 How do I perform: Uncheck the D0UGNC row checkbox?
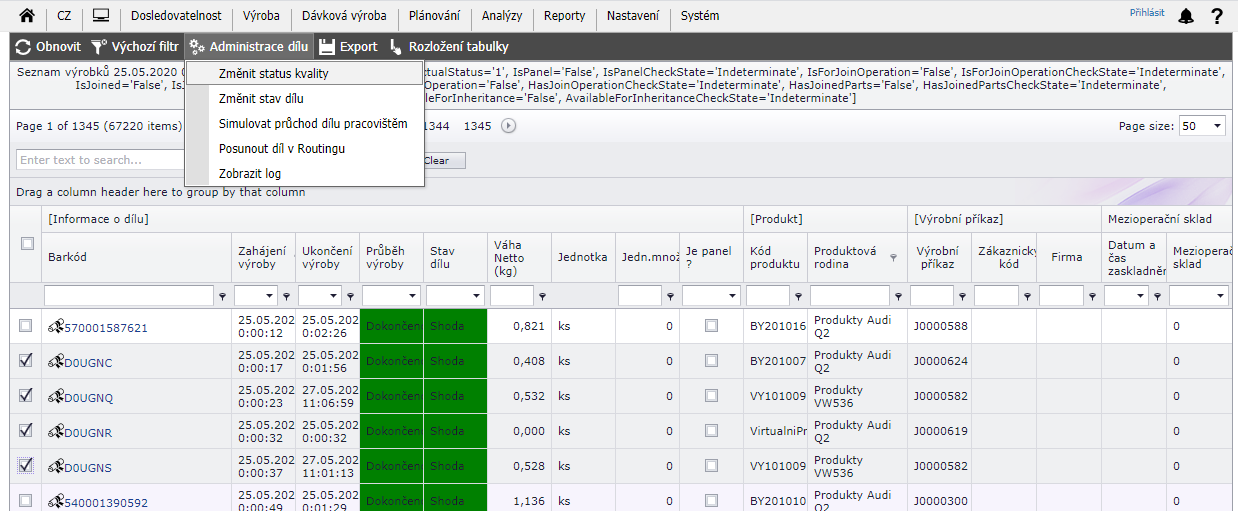(27, 361)
